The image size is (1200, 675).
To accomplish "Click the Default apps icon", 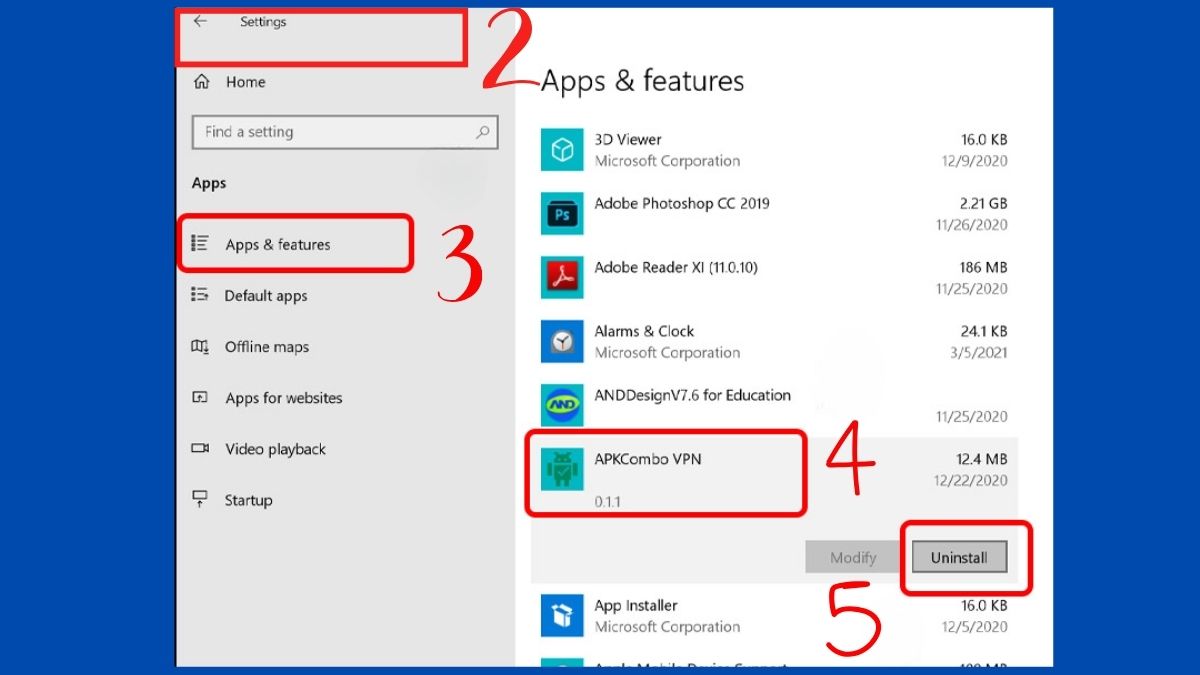I will (x=200, y=295).
